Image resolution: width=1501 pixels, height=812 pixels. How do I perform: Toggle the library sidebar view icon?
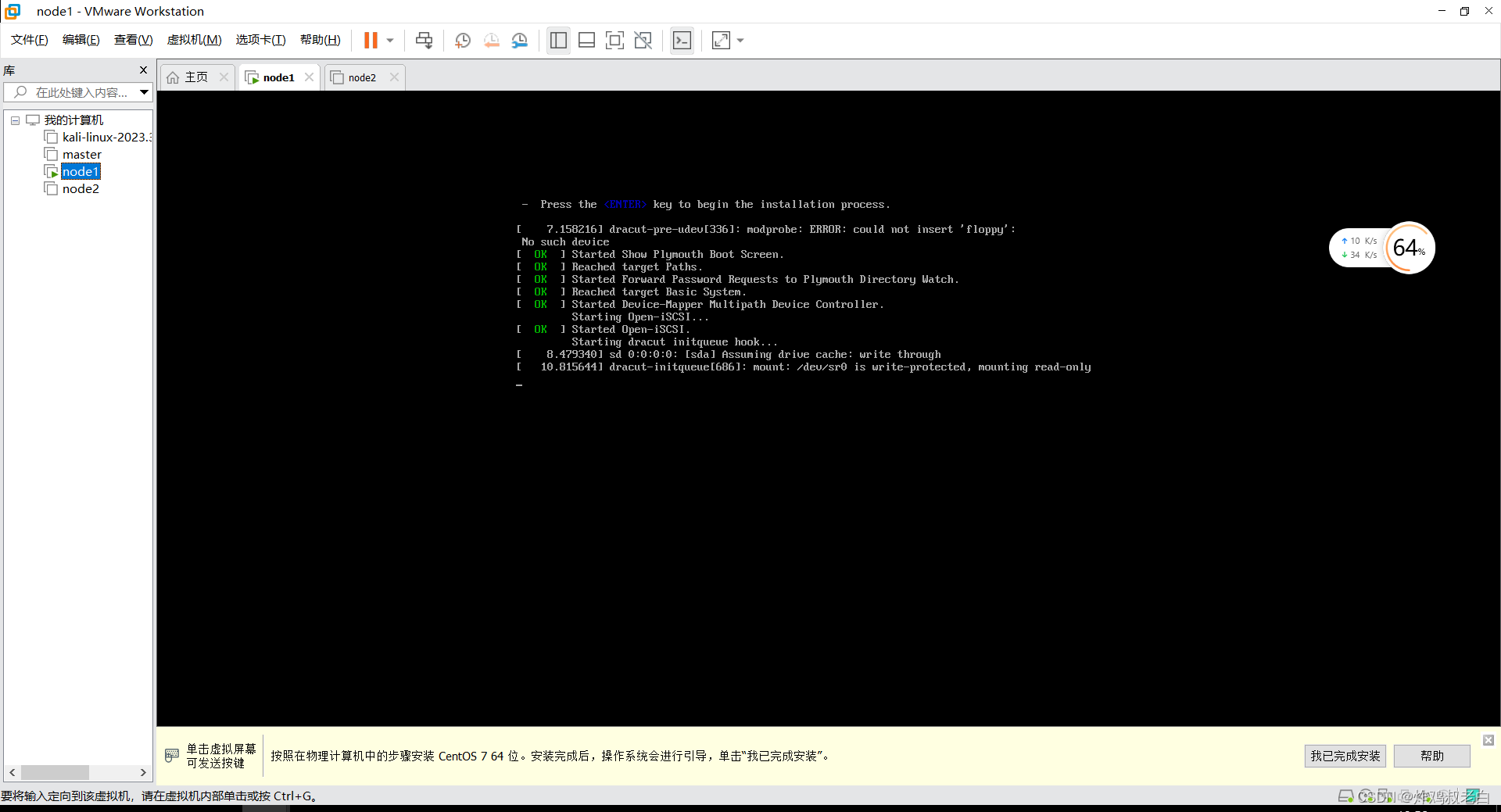tap(558, 40)
